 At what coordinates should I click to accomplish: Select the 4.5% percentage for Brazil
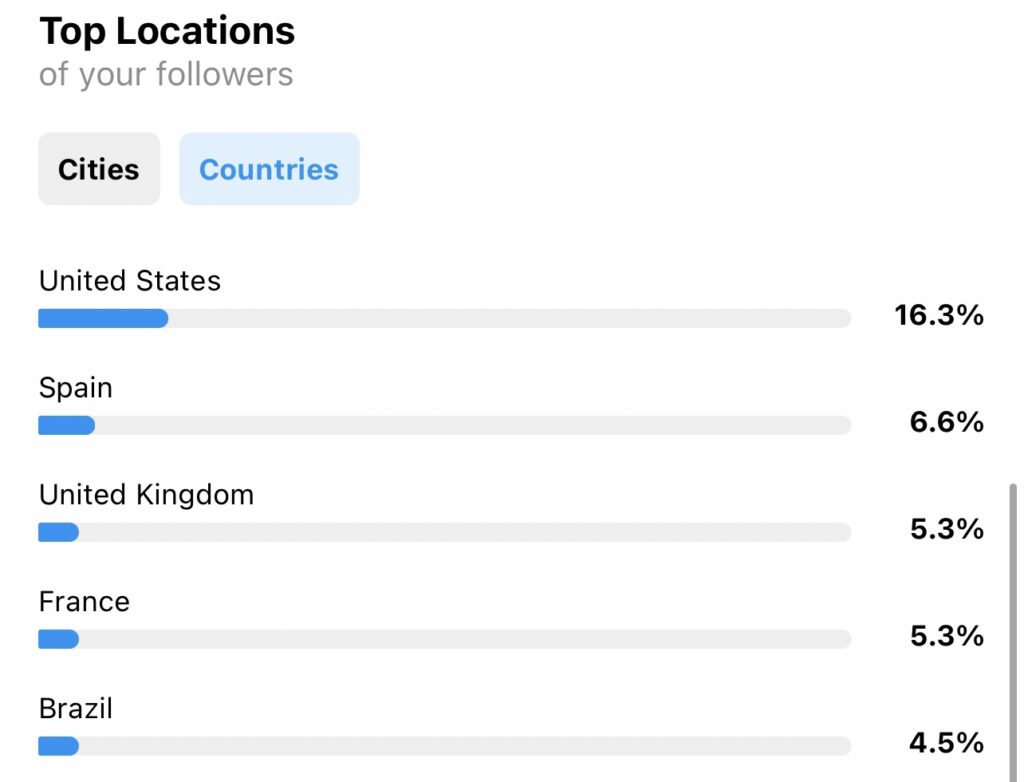click(946, 743)
